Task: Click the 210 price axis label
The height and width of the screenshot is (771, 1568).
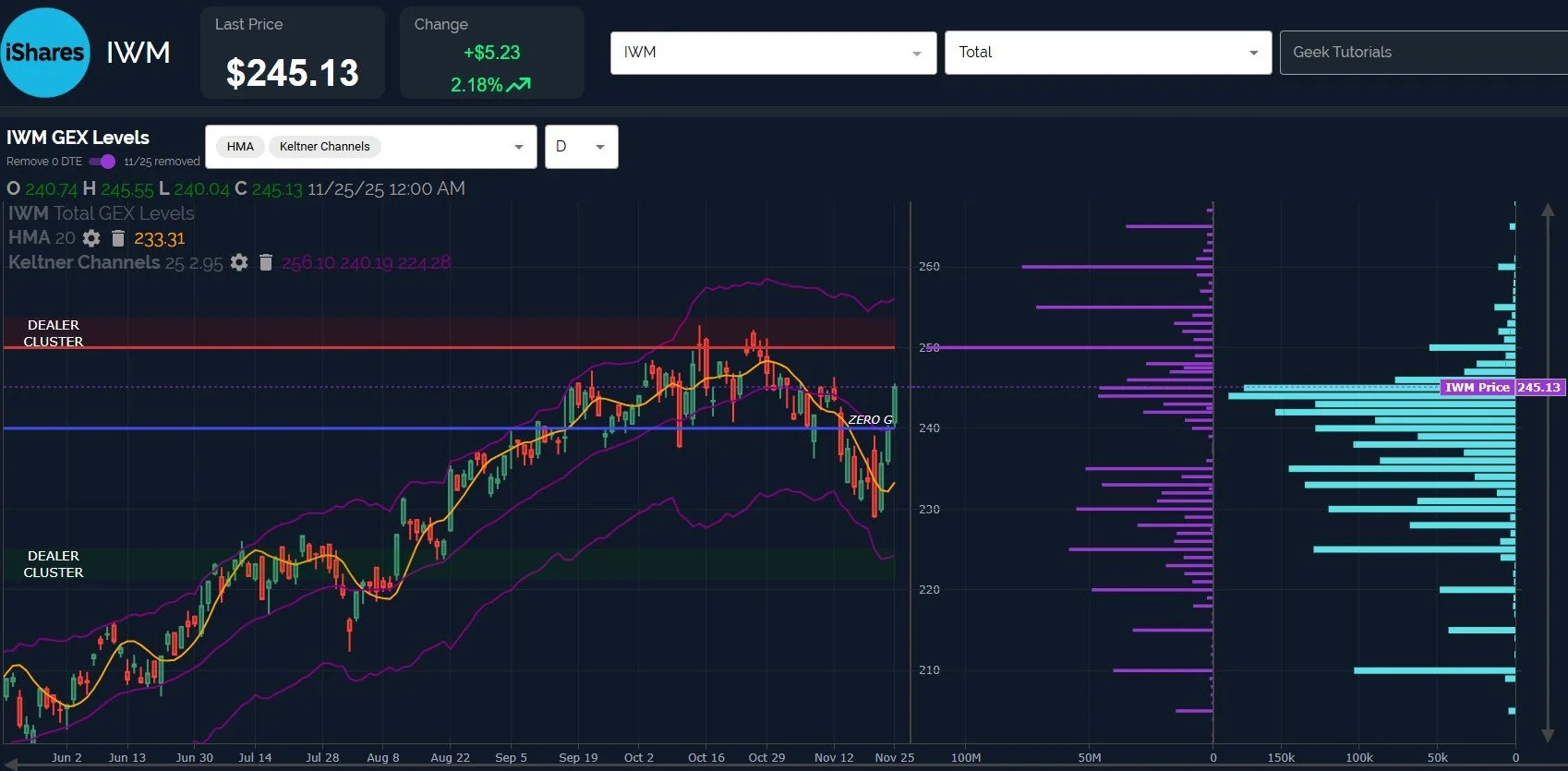Action: coord(929,670)
